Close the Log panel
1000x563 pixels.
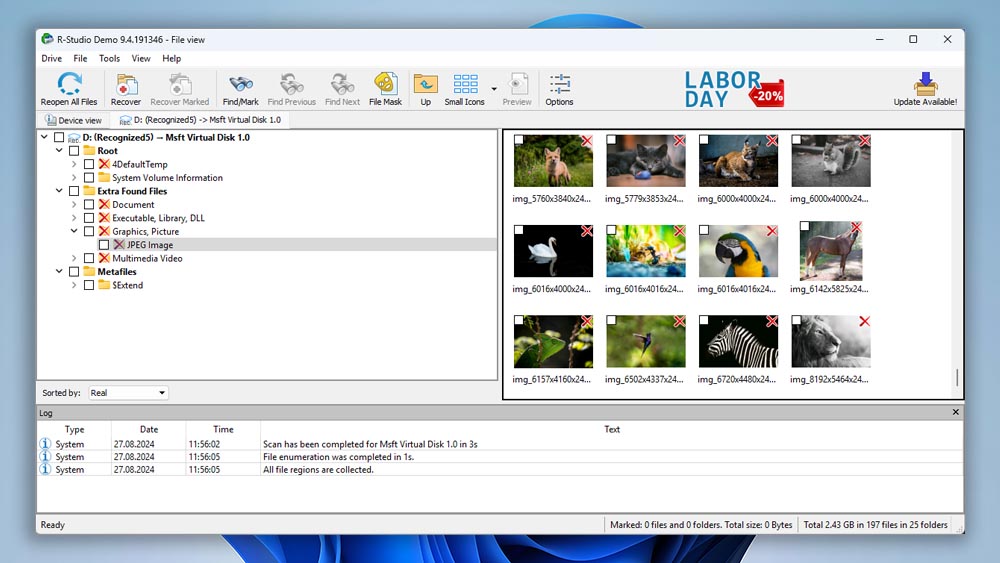[x=955, y=412]
